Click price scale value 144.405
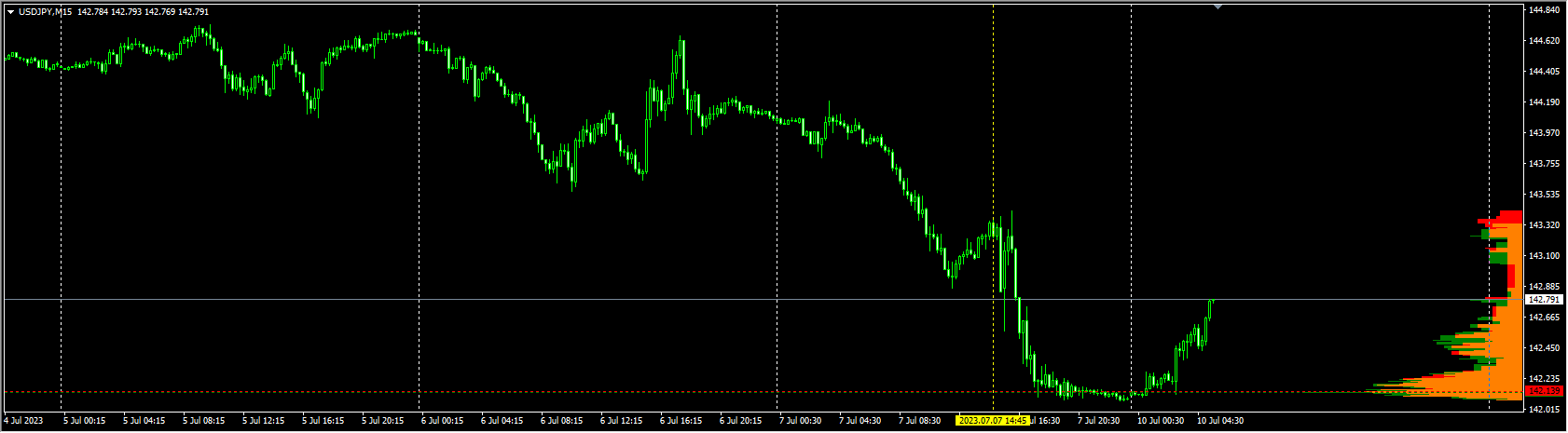The image size is (1568, 433). (x=1545, y=72)
